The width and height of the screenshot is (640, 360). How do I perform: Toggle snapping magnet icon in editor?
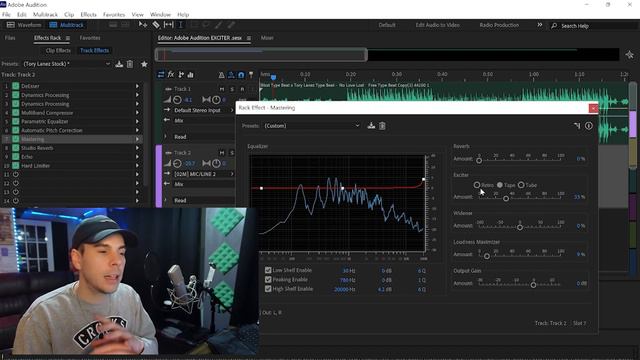click(x=241, y=75)
